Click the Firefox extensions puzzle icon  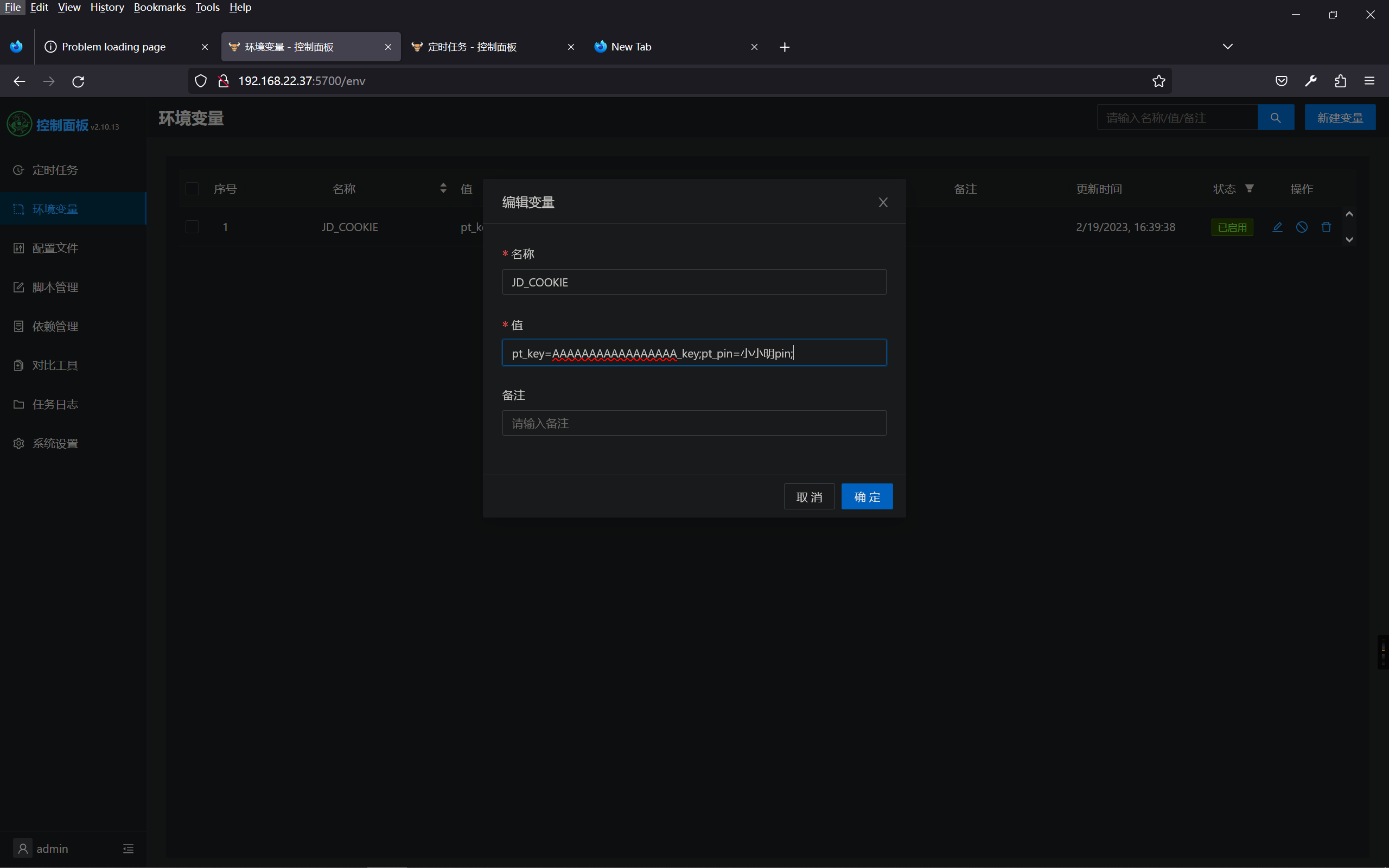[x=1340, y=81]
